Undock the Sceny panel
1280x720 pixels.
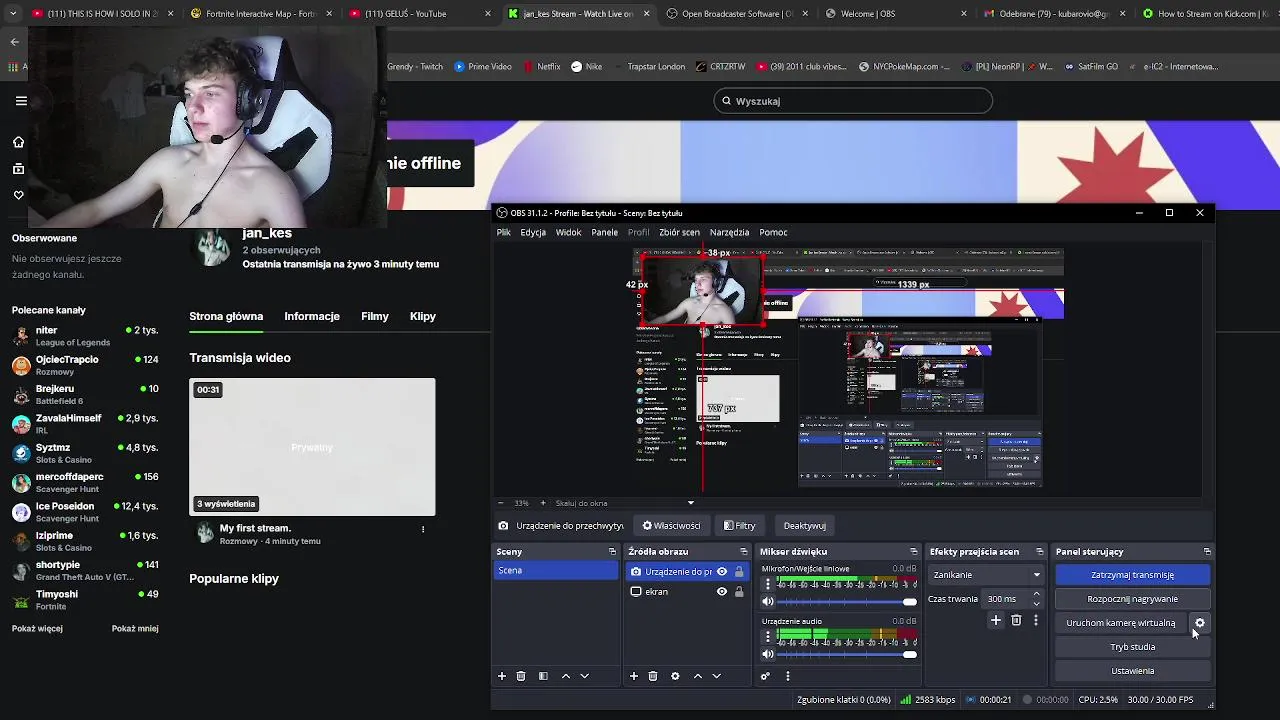coord(612,552)
